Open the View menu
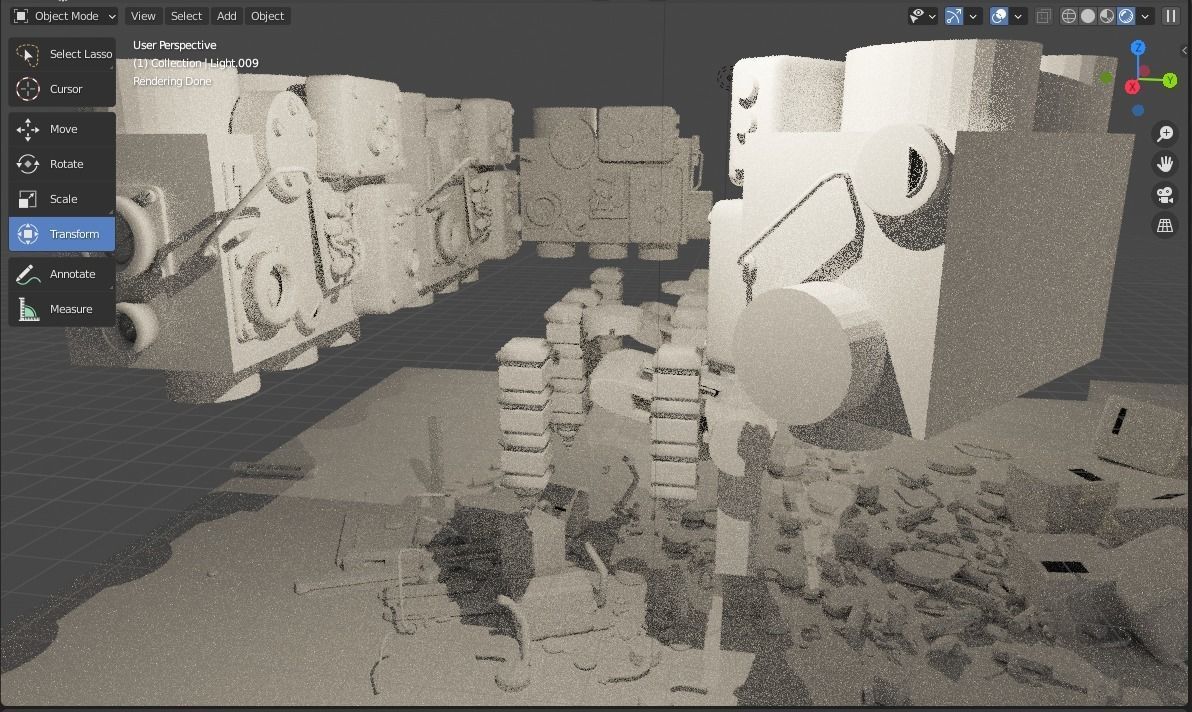Viewport: 1192px width, 712px height. click(x=143, y=16)
